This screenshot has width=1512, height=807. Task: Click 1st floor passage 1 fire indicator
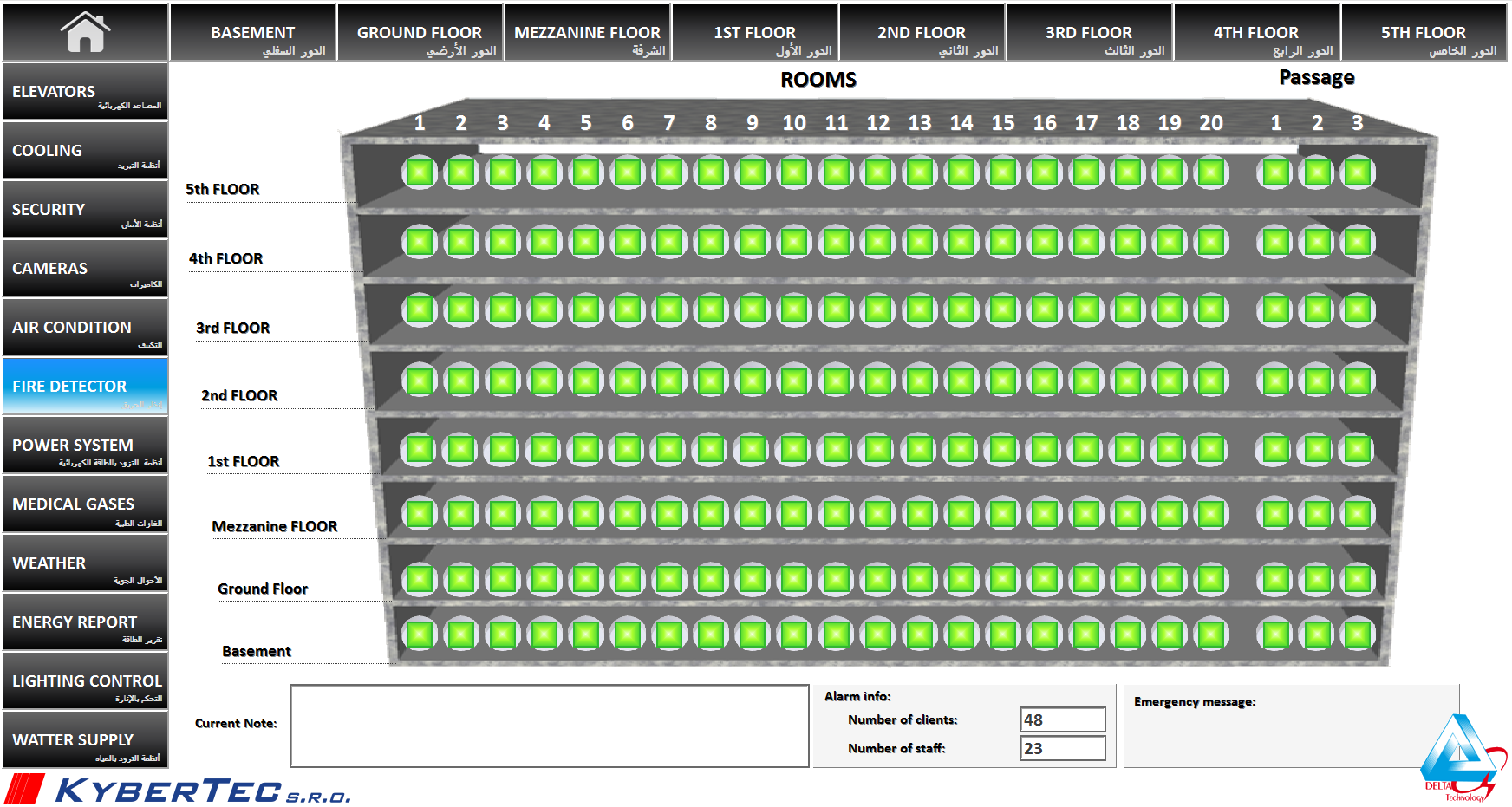[1275, 449]
